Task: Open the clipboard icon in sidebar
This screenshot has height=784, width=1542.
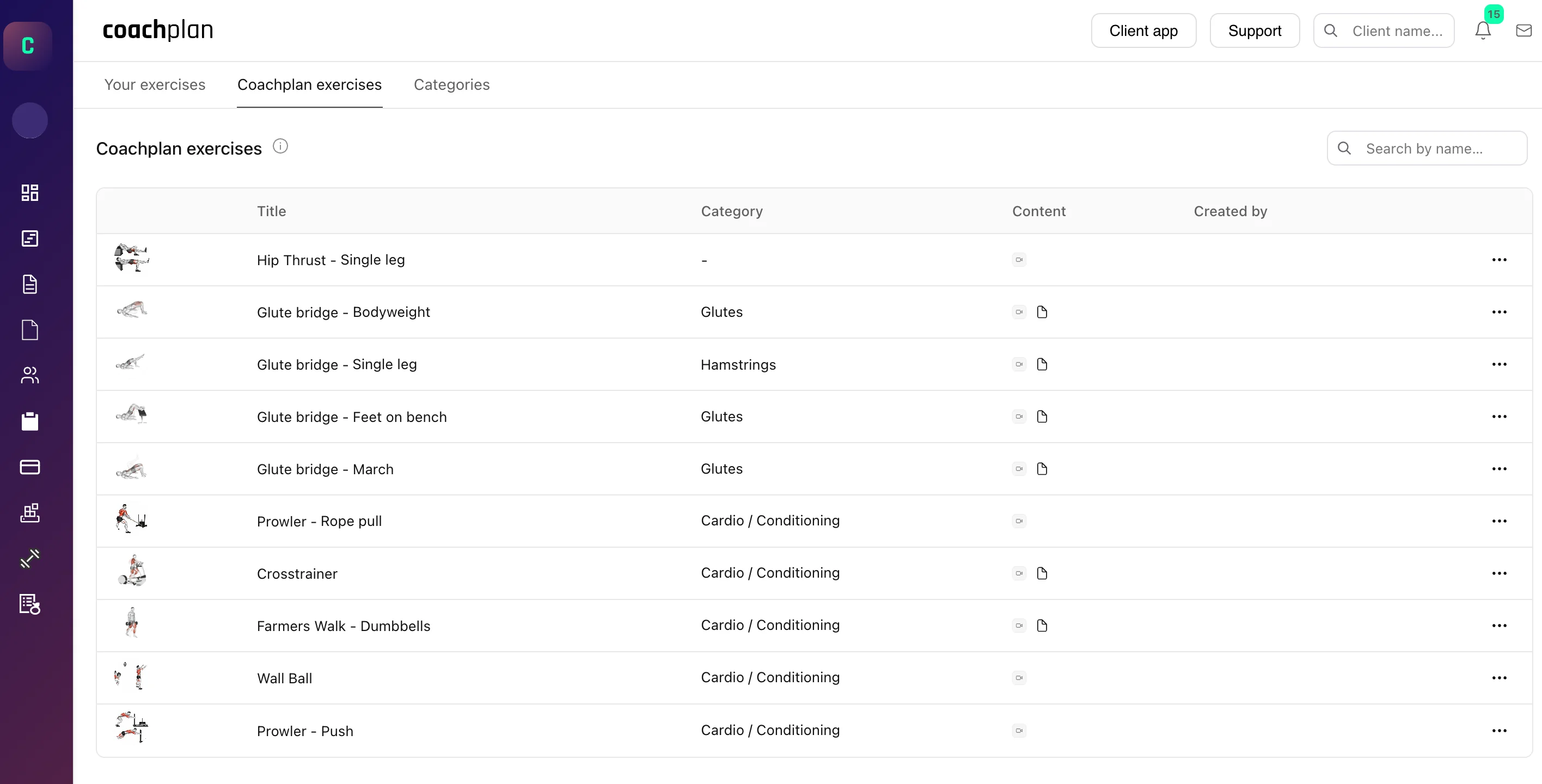Action: click(29, 421)
